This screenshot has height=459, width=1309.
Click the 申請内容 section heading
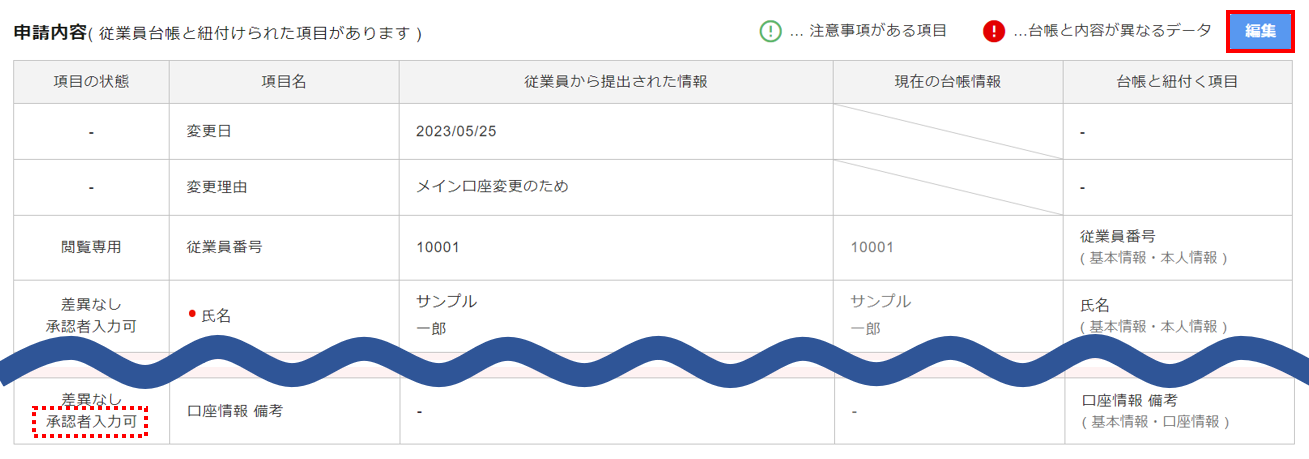click(x=49, y=32)
